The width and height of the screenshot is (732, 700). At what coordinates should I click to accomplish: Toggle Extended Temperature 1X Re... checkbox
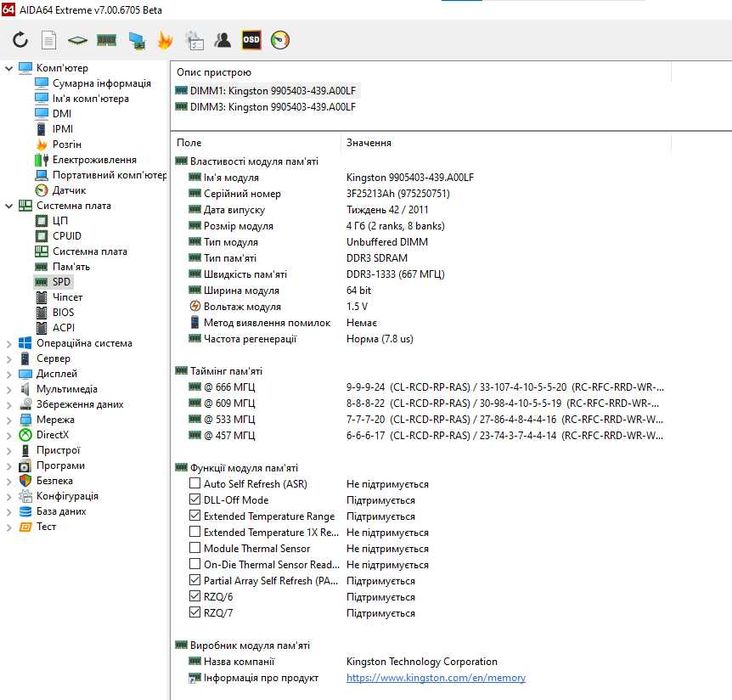point(195,531)
